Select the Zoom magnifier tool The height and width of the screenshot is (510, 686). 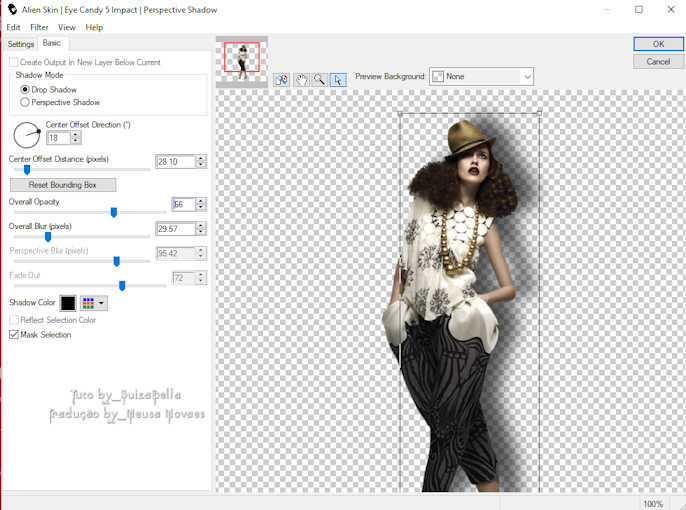tap(319, 80)
